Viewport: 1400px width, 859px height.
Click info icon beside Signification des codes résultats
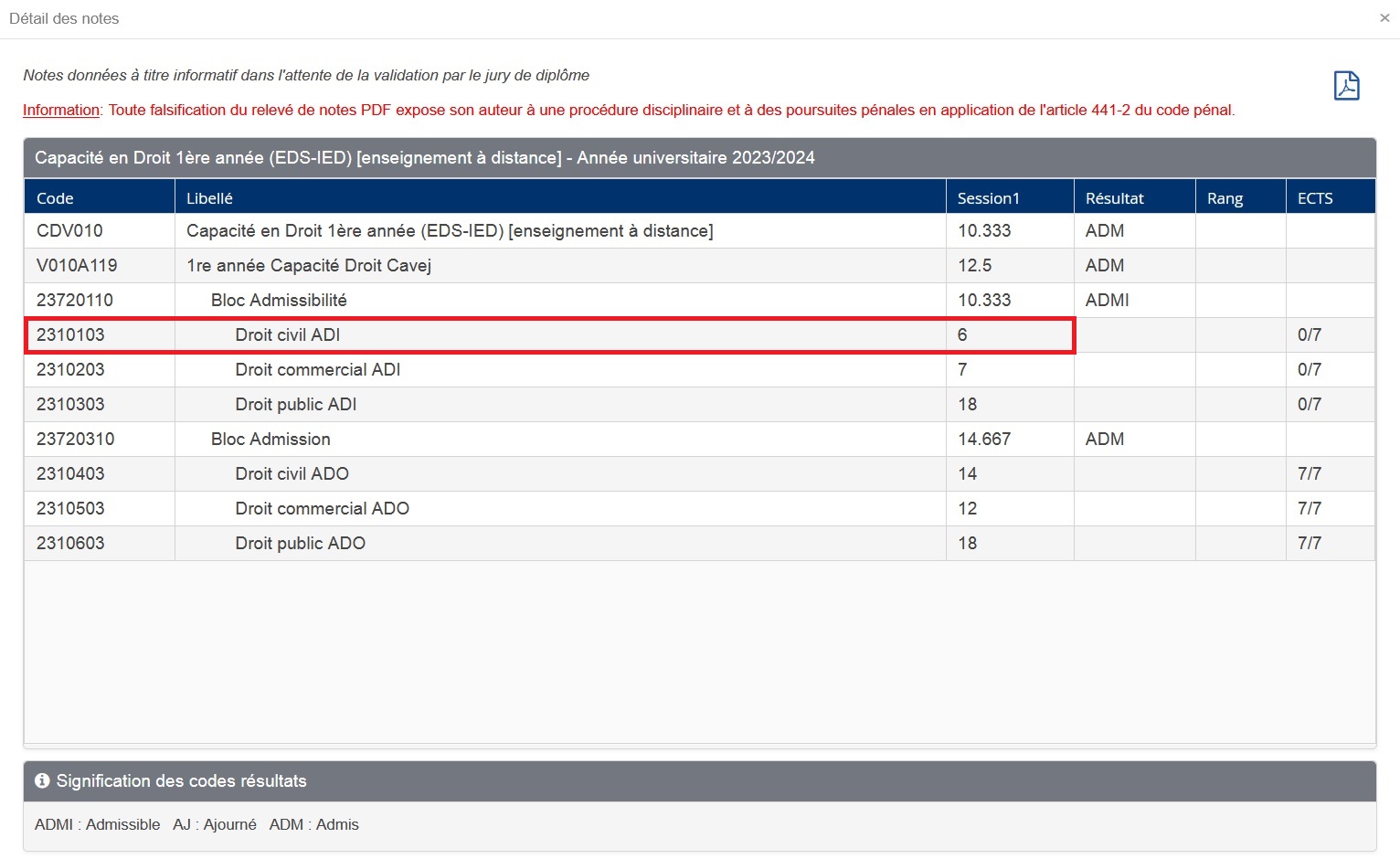point(42,781)
